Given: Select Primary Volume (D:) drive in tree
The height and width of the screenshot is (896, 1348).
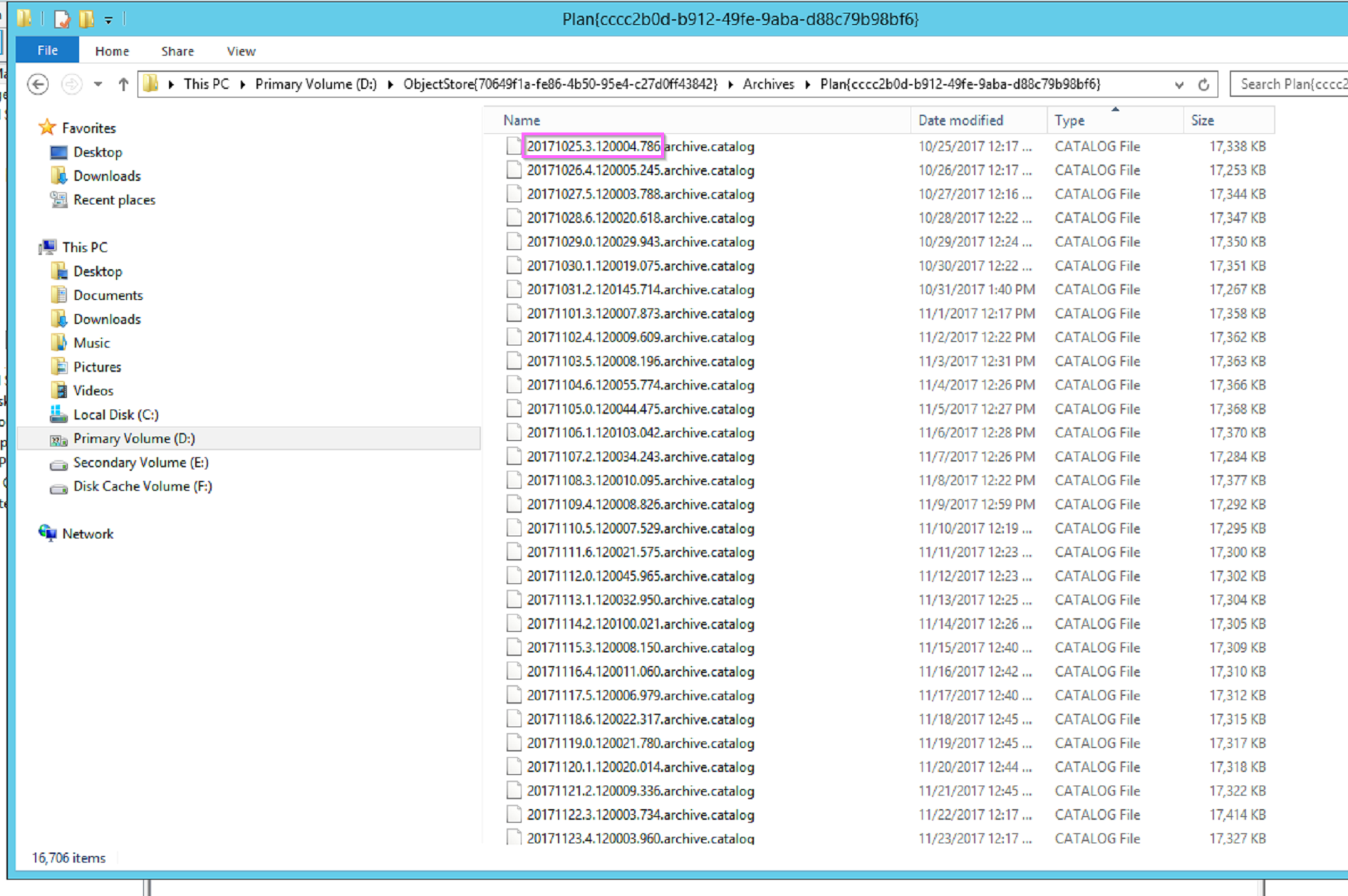Looking at the screenshot, I should click(x=134, y=439).
